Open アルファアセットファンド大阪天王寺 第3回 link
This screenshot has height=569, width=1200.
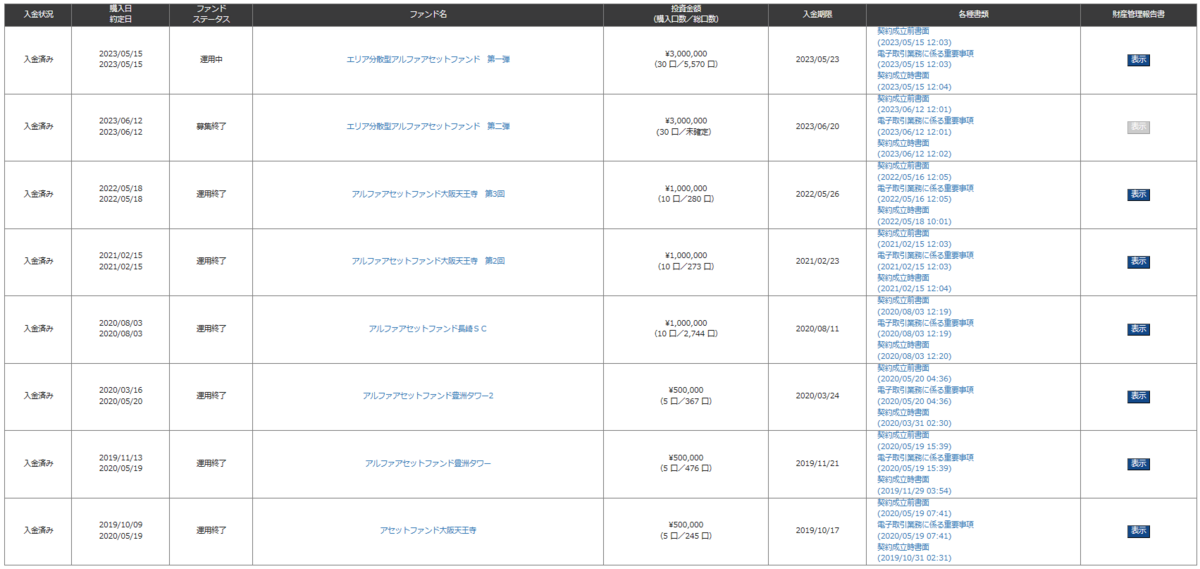428,194
